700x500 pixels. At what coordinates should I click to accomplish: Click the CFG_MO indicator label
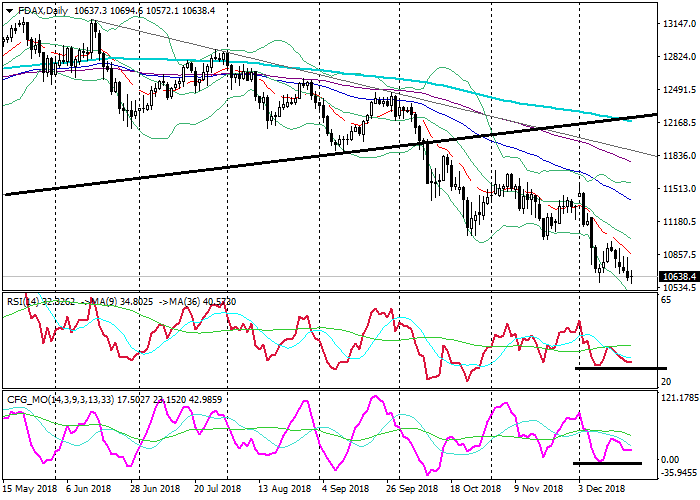tap(27, 397)
